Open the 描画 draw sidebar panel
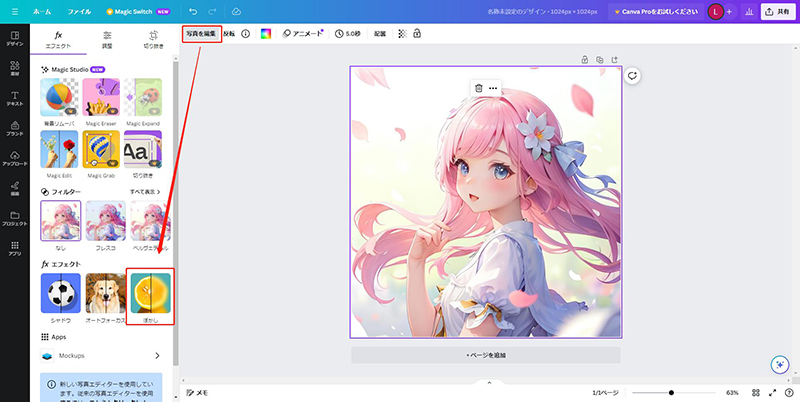800x402 pixels. (15, 189)
